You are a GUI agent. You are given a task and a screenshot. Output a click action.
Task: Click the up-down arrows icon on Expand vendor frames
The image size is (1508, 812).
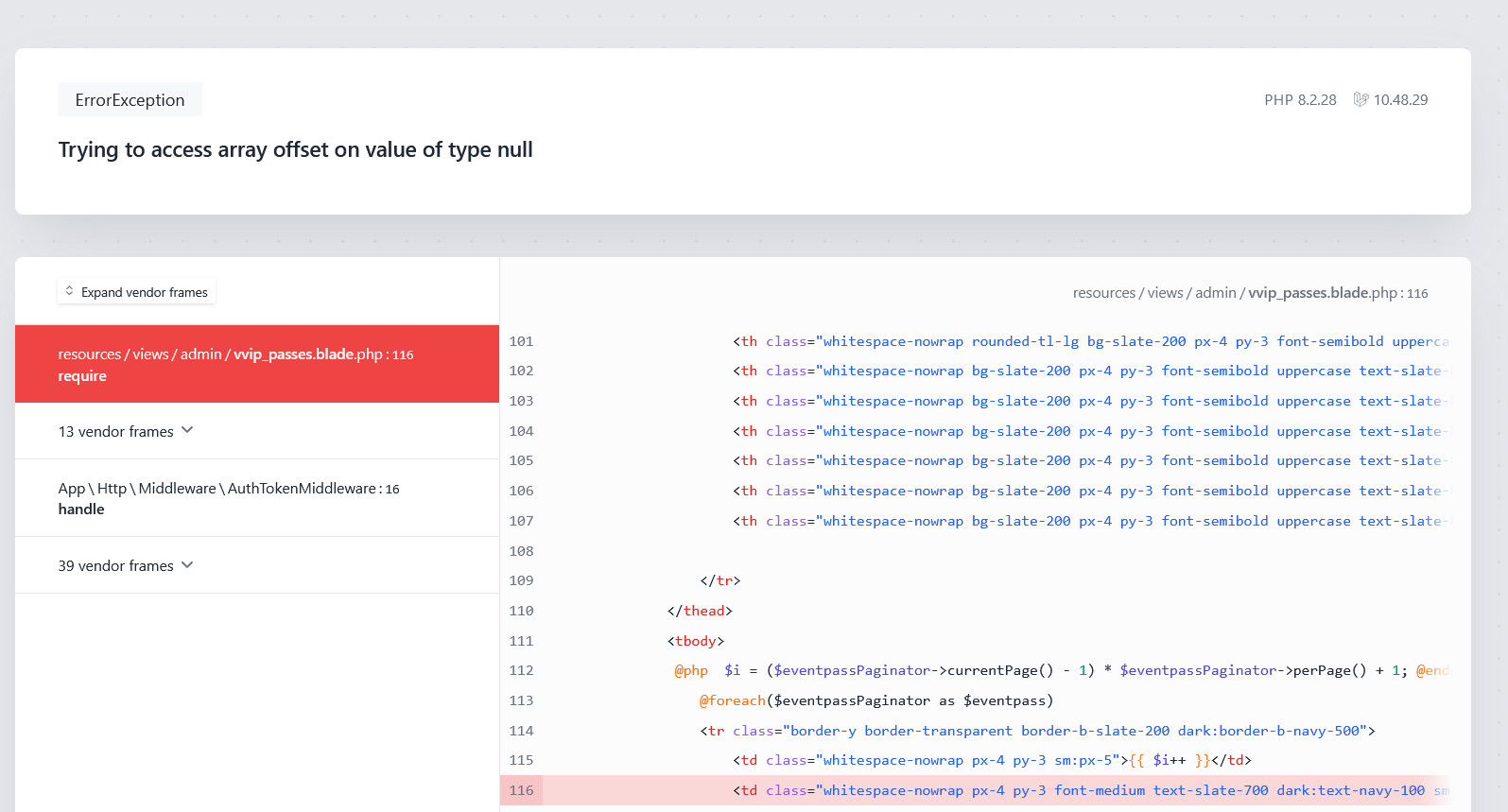(69, 291)
